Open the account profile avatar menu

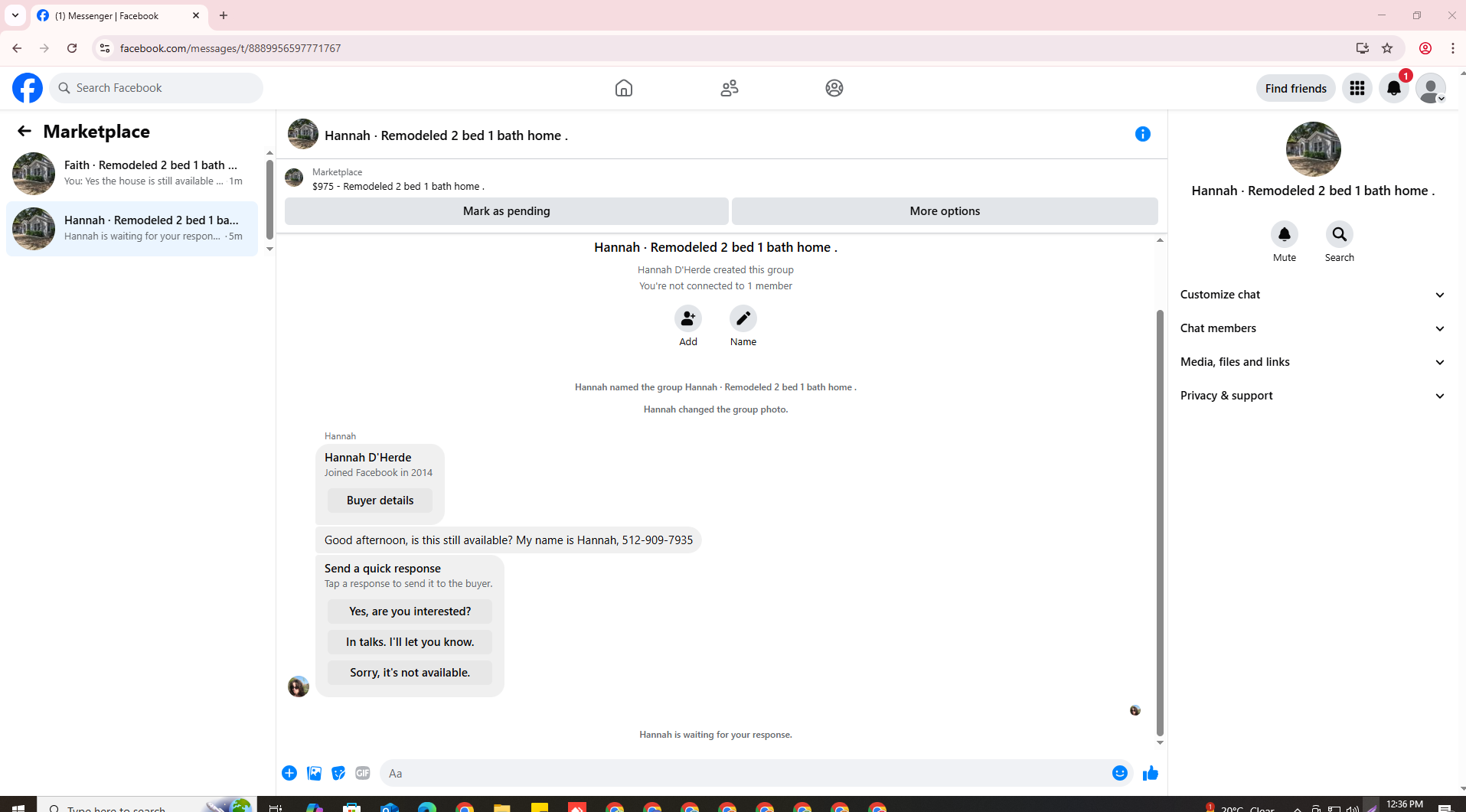pos(1431,88)
